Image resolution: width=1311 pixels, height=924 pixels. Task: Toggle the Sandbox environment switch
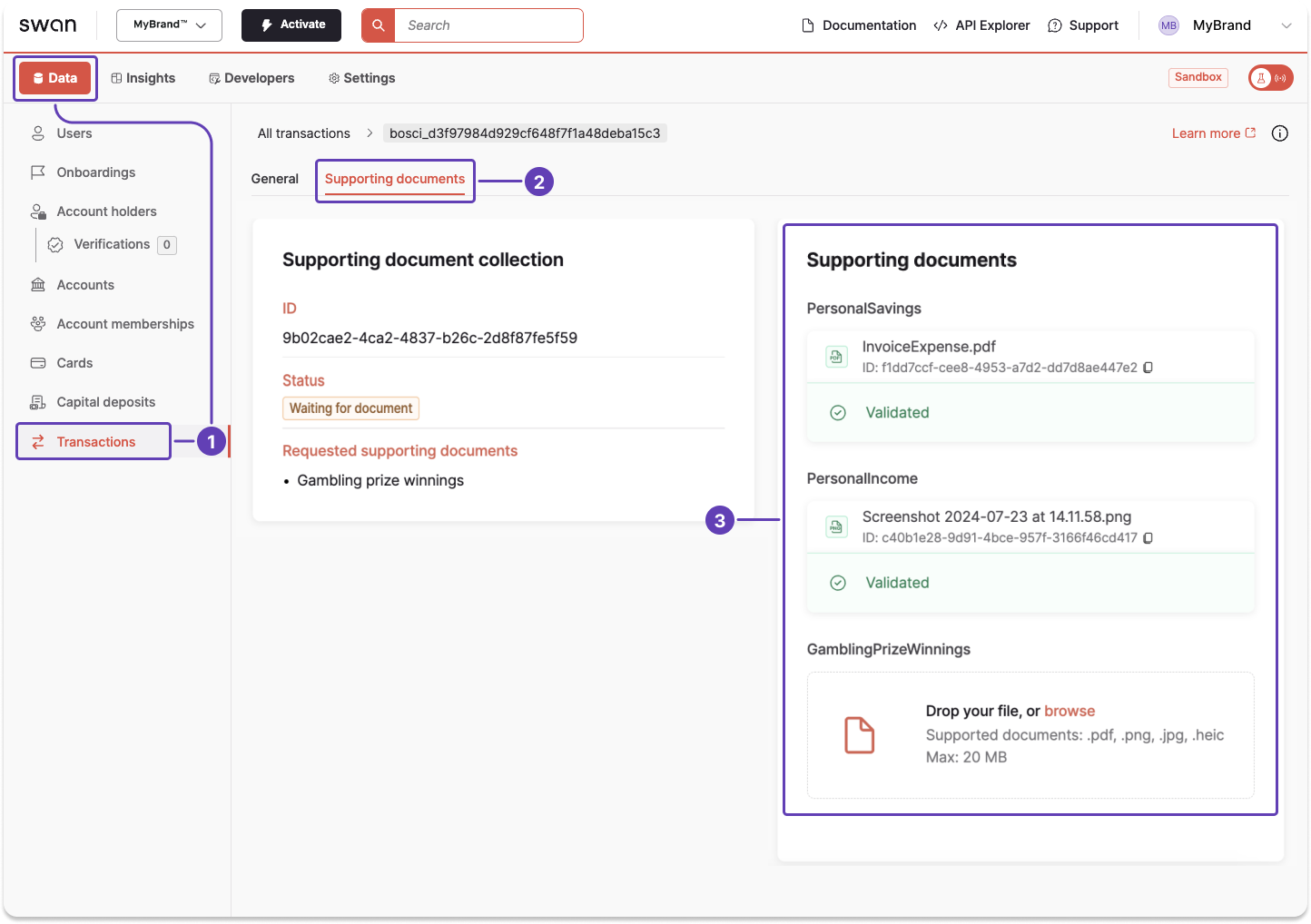pyautogui.click(x=1270, y=78)
